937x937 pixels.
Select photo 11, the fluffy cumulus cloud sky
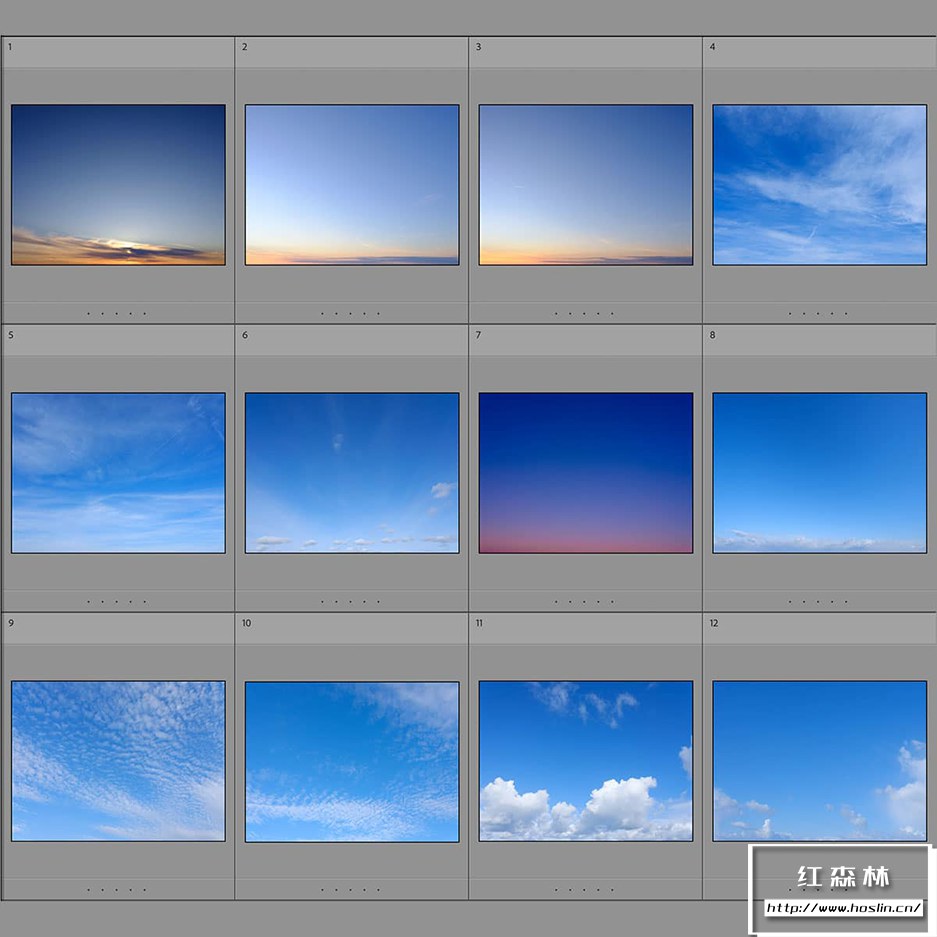click(x=586, y=761)
